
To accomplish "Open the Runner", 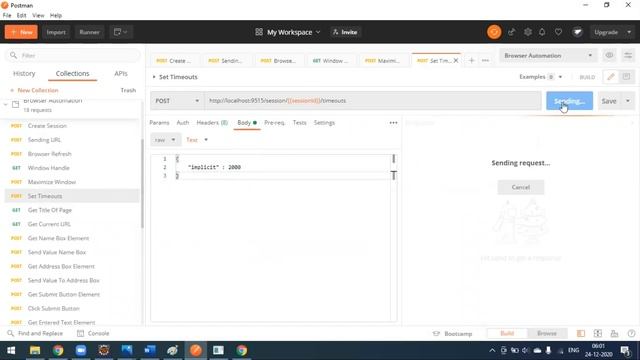I will 89,32.
